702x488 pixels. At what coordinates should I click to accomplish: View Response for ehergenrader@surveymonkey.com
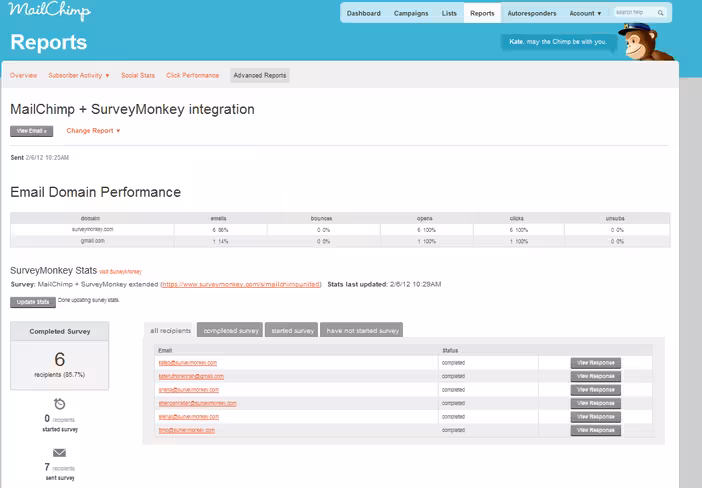coord(595,403)
